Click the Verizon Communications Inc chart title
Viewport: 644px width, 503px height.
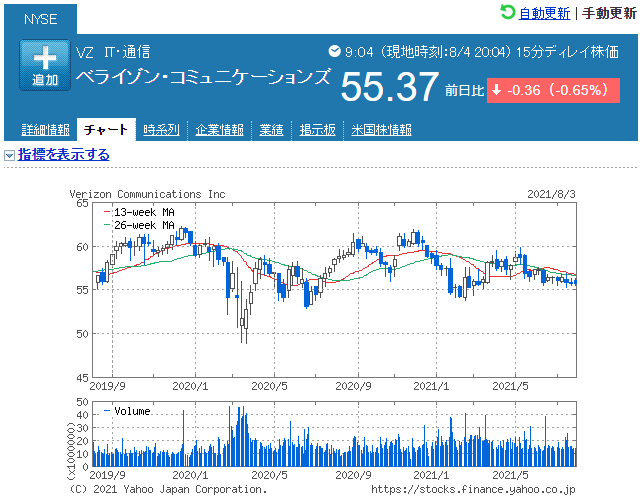(147, 194)
